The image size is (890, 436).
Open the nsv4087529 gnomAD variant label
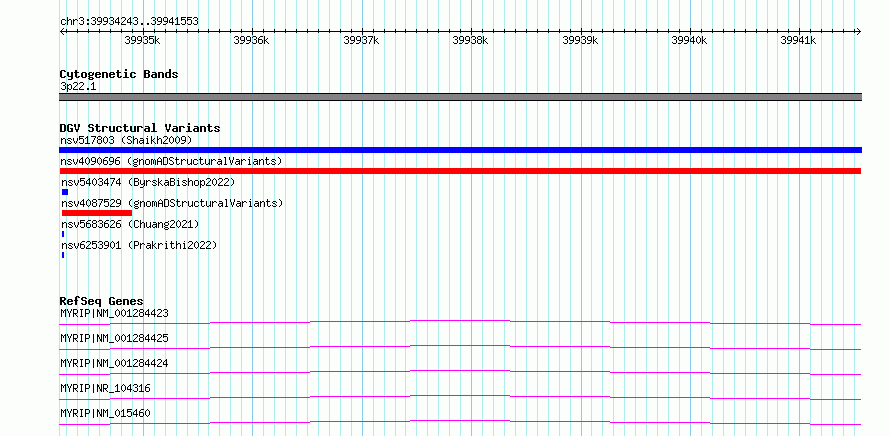coord(172,203)
